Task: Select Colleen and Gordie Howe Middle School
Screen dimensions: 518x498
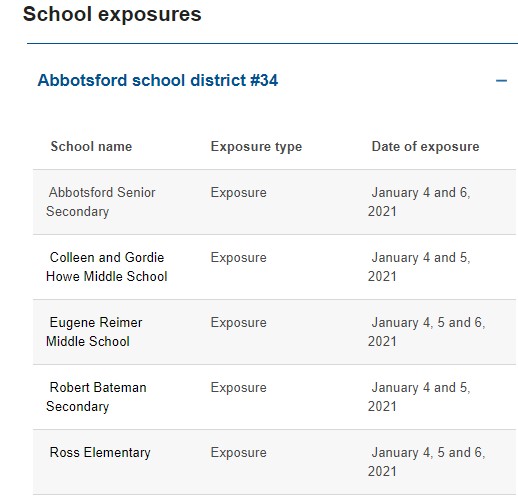Action: pos(107,267)
